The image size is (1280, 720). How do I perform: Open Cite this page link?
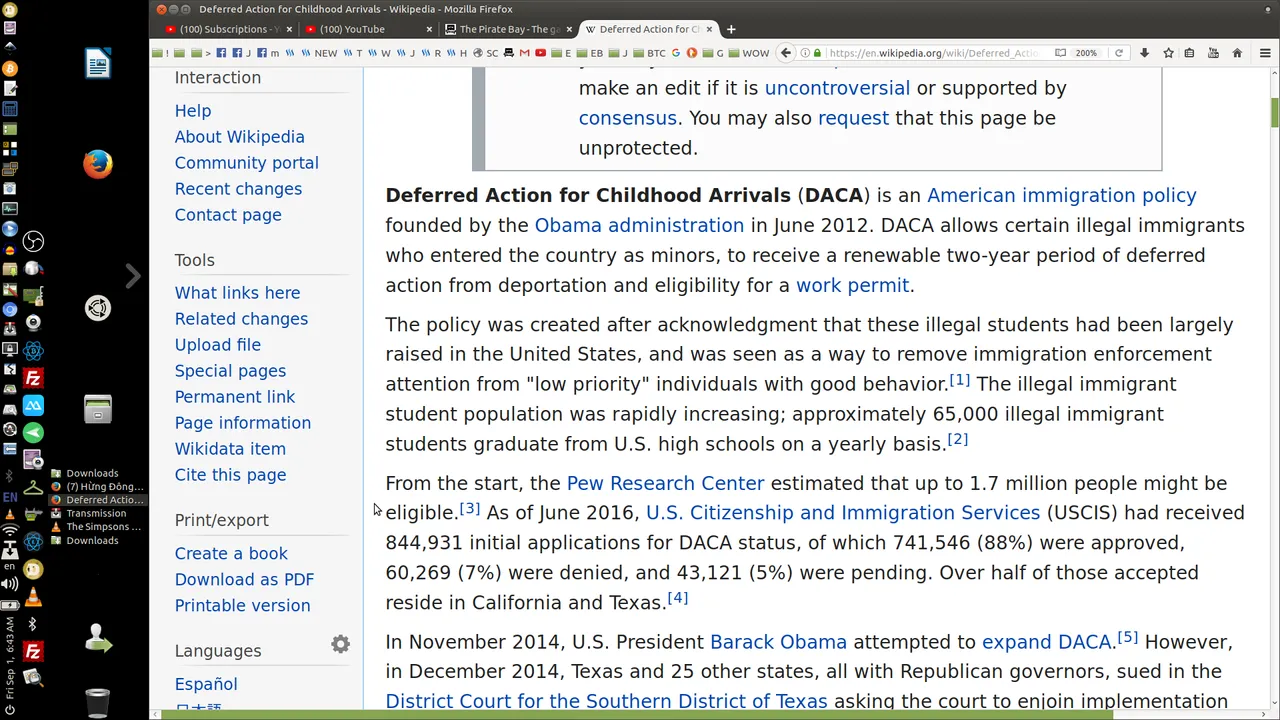point(230,475)
